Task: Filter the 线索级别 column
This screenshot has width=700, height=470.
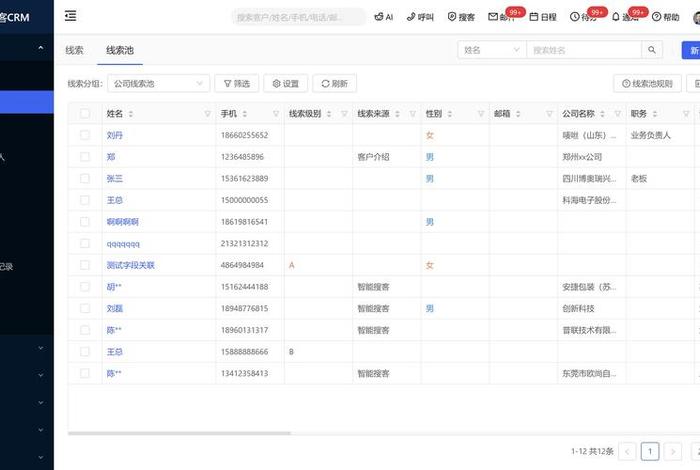Action: pos(344,114)
